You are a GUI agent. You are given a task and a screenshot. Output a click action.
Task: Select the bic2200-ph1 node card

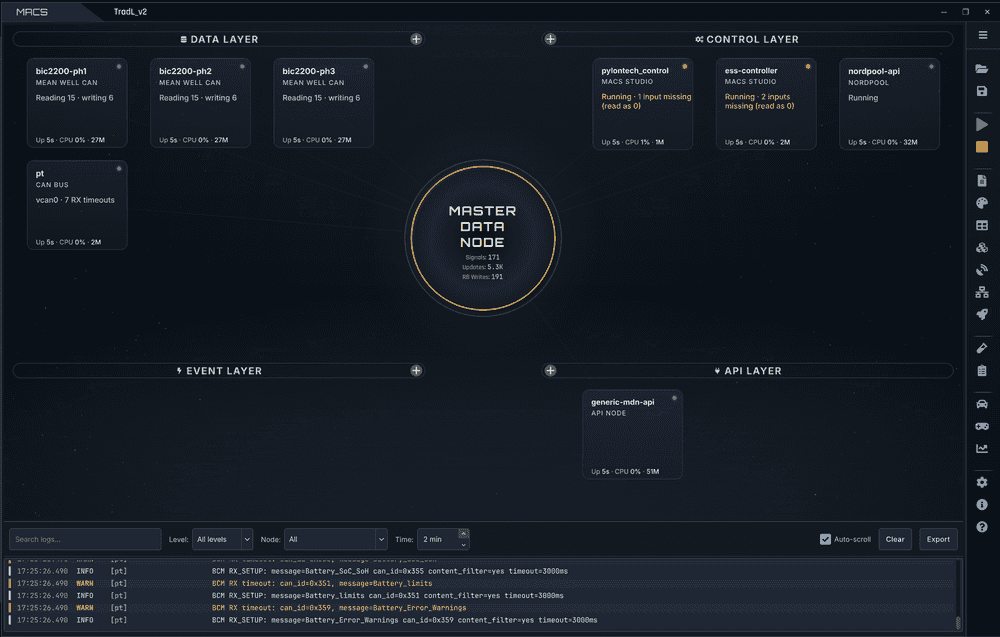click(x=77, y=103)
